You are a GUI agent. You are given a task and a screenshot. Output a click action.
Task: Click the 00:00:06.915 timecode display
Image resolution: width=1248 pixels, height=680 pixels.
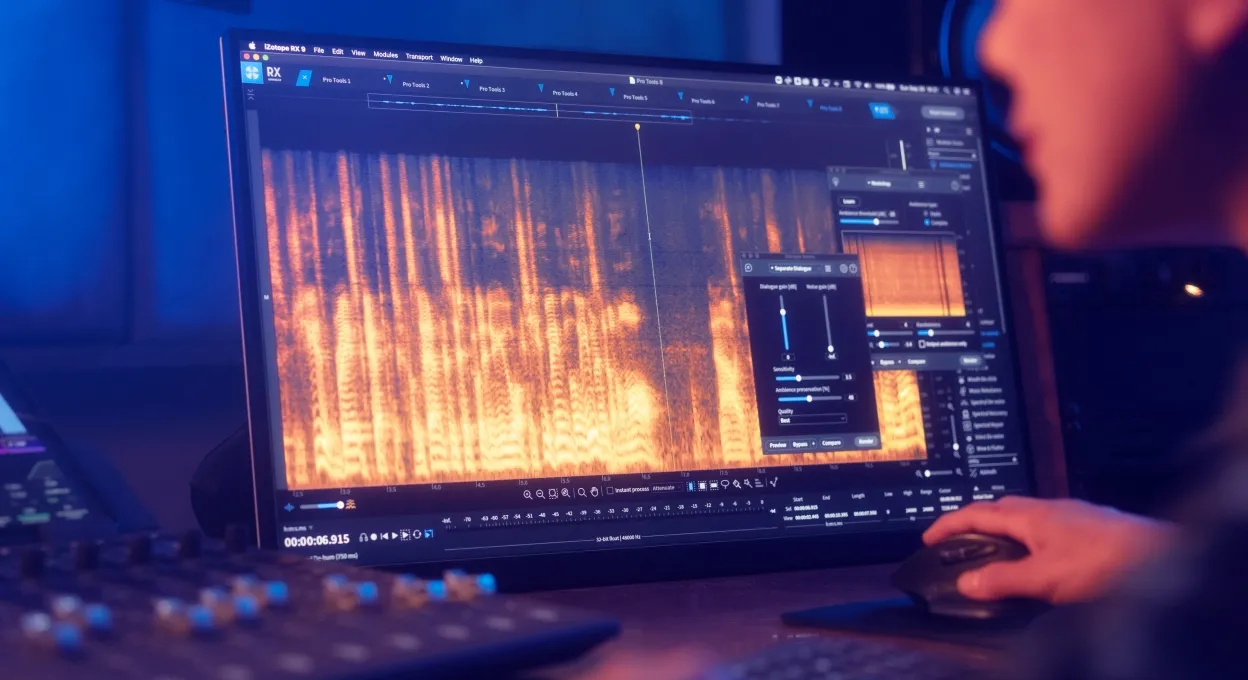pos(317,540)
